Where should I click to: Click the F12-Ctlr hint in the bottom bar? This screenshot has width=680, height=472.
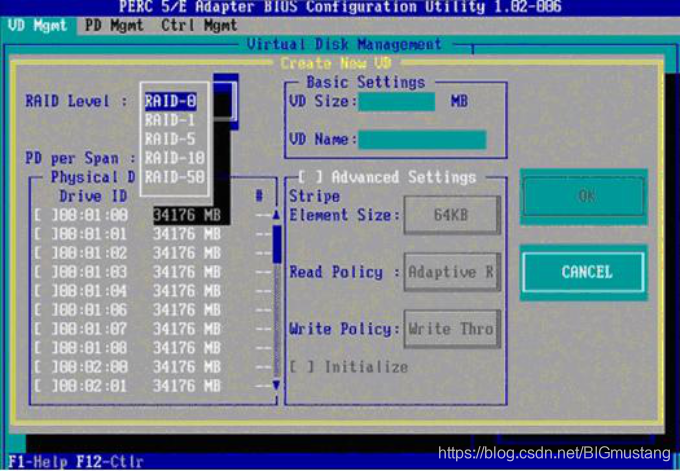(110, 462)
